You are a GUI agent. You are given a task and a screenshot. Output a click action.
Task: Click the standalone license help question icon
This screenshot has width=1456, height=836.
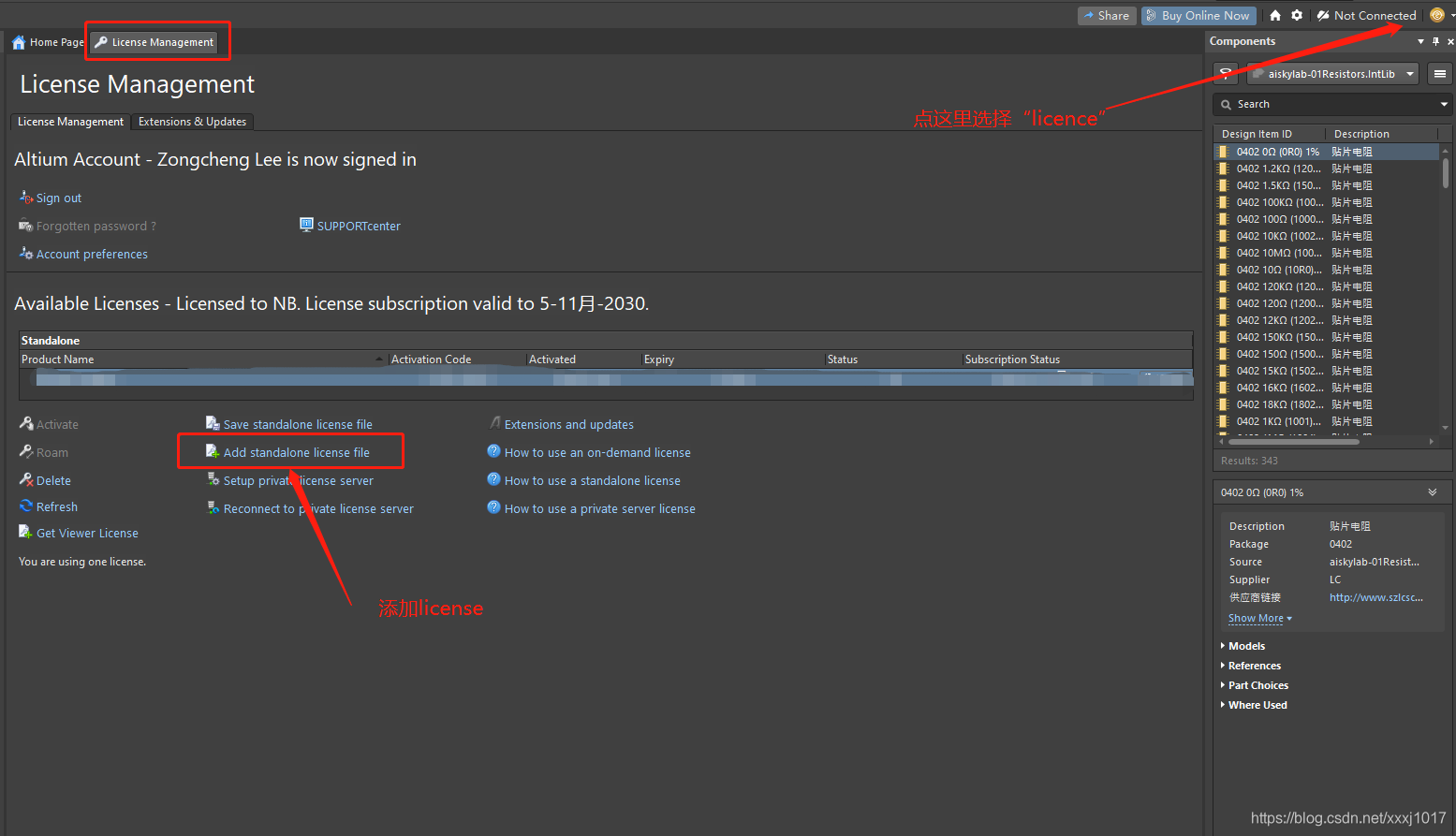tap(493, 479)
